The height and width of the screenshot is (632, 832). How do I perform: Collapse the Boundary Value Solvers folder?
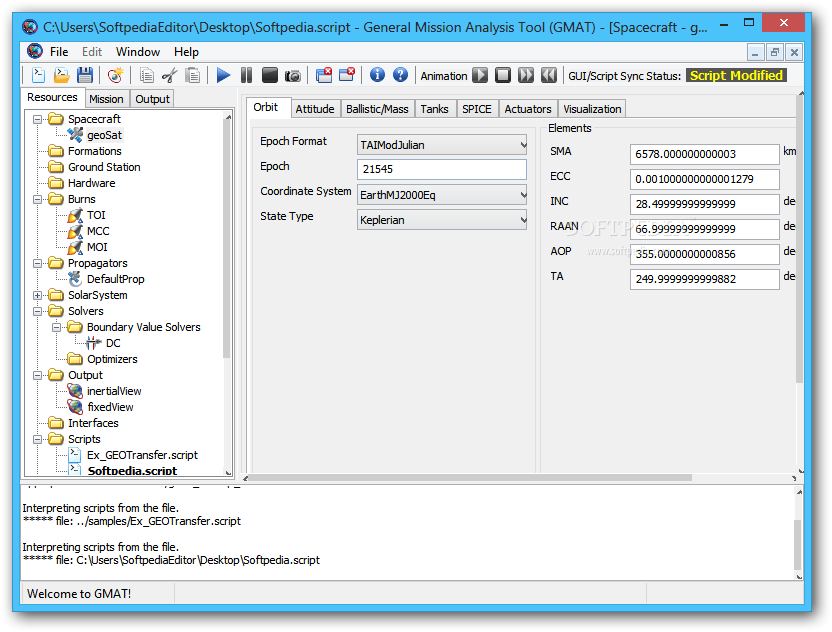[57, 327]
